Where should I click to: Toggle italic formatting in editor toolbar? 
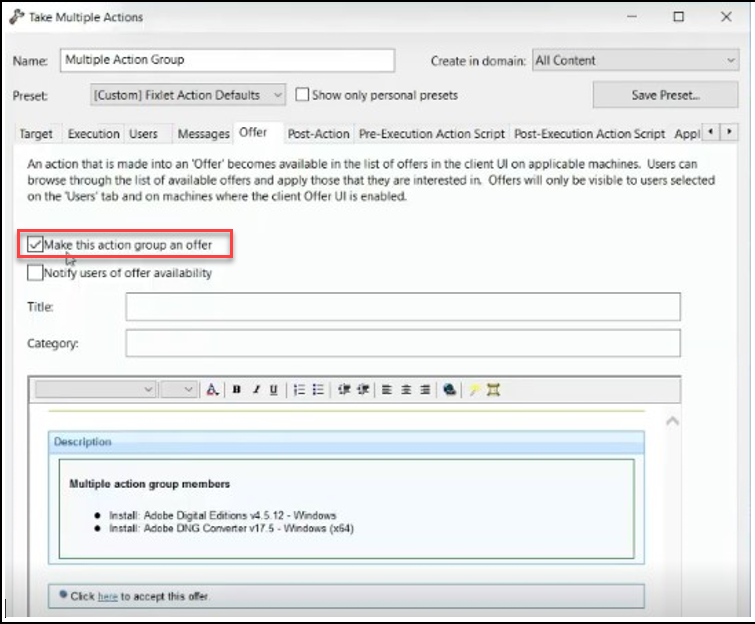[256, 390]
